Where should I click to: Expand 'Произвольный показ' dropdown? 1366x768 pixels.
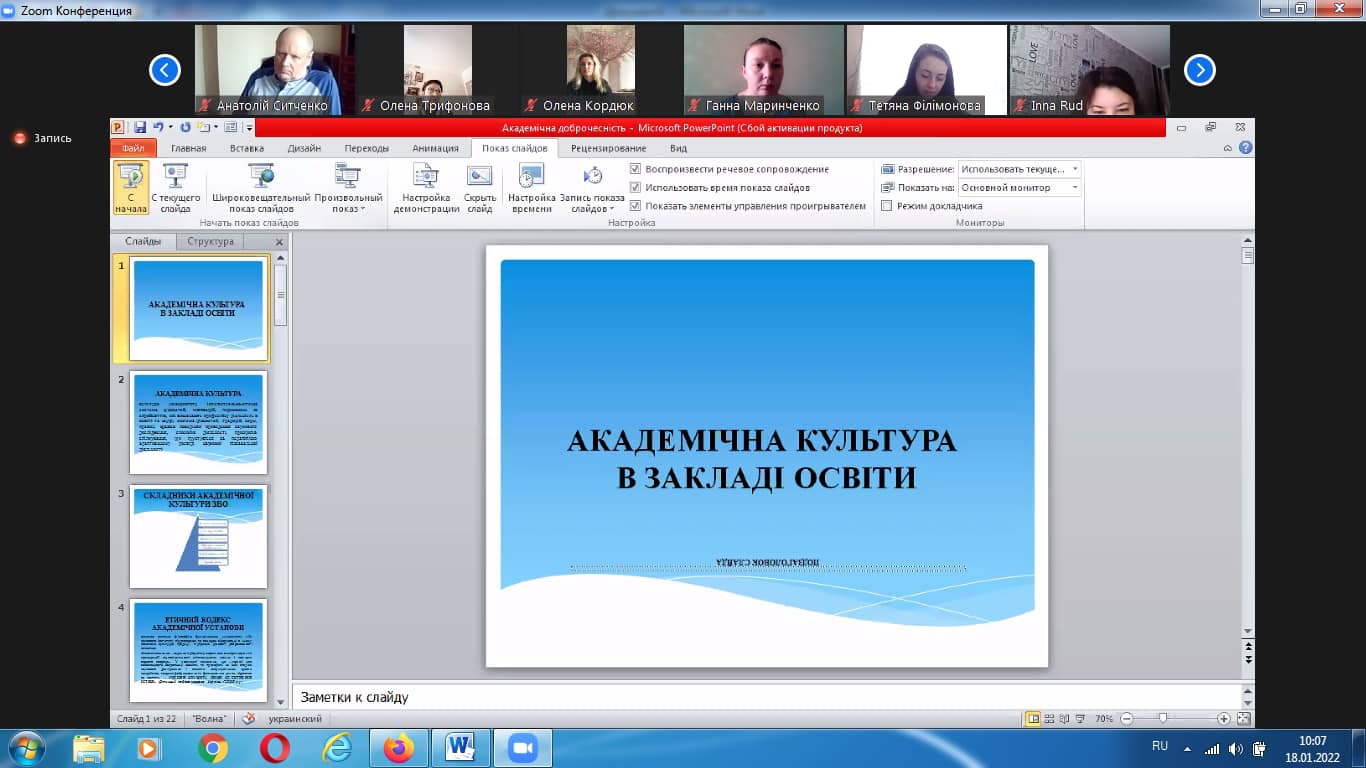[348, 188]
